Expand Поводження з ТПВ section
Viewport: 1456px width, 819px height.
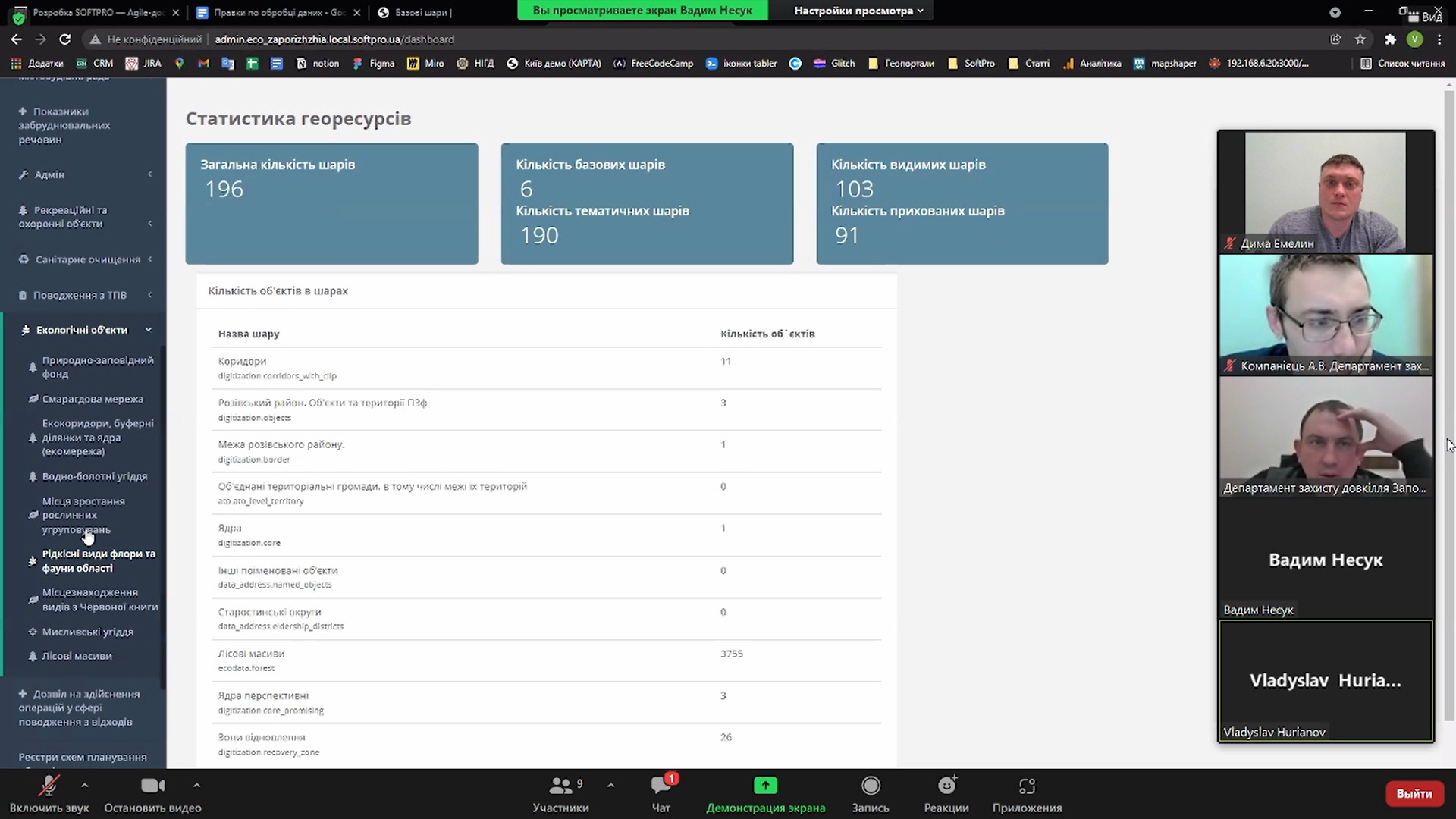pos(83,295)
